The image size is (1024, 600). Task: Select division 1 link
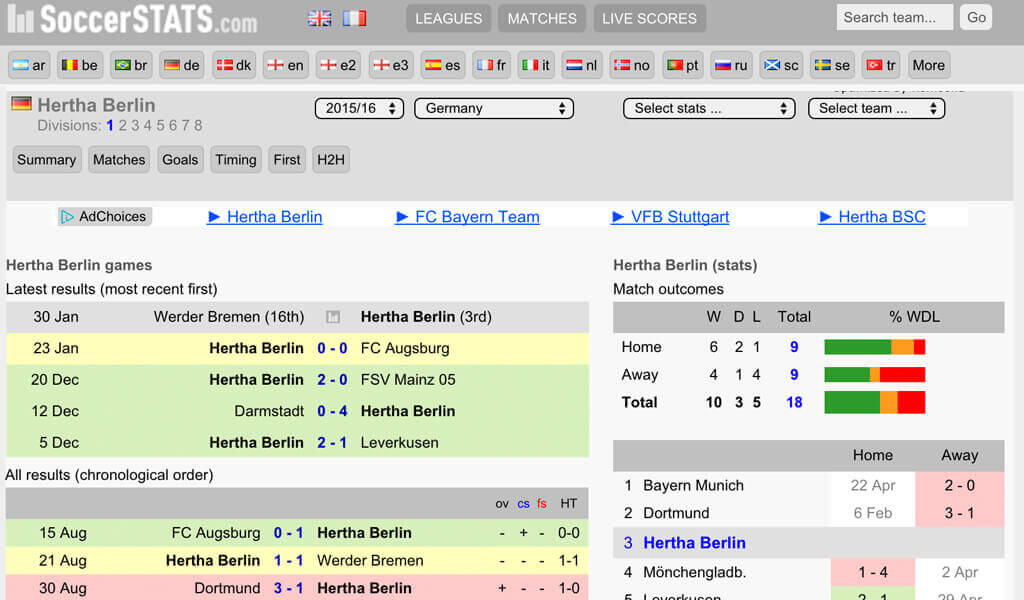click(110, 125)
